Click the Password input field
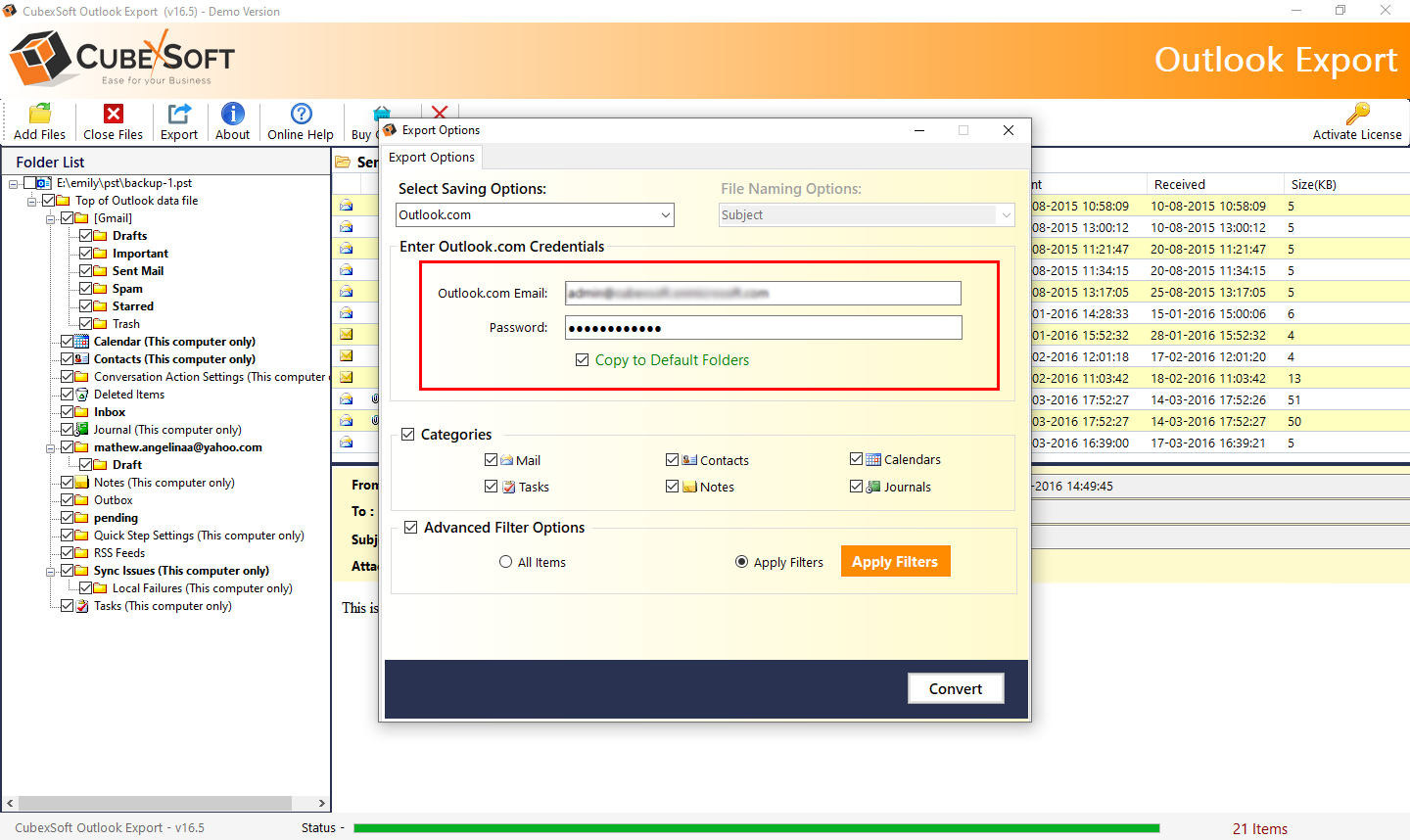Image resolution: width=1410 pixels, height=840 pixels. click(x=763, y=327)
